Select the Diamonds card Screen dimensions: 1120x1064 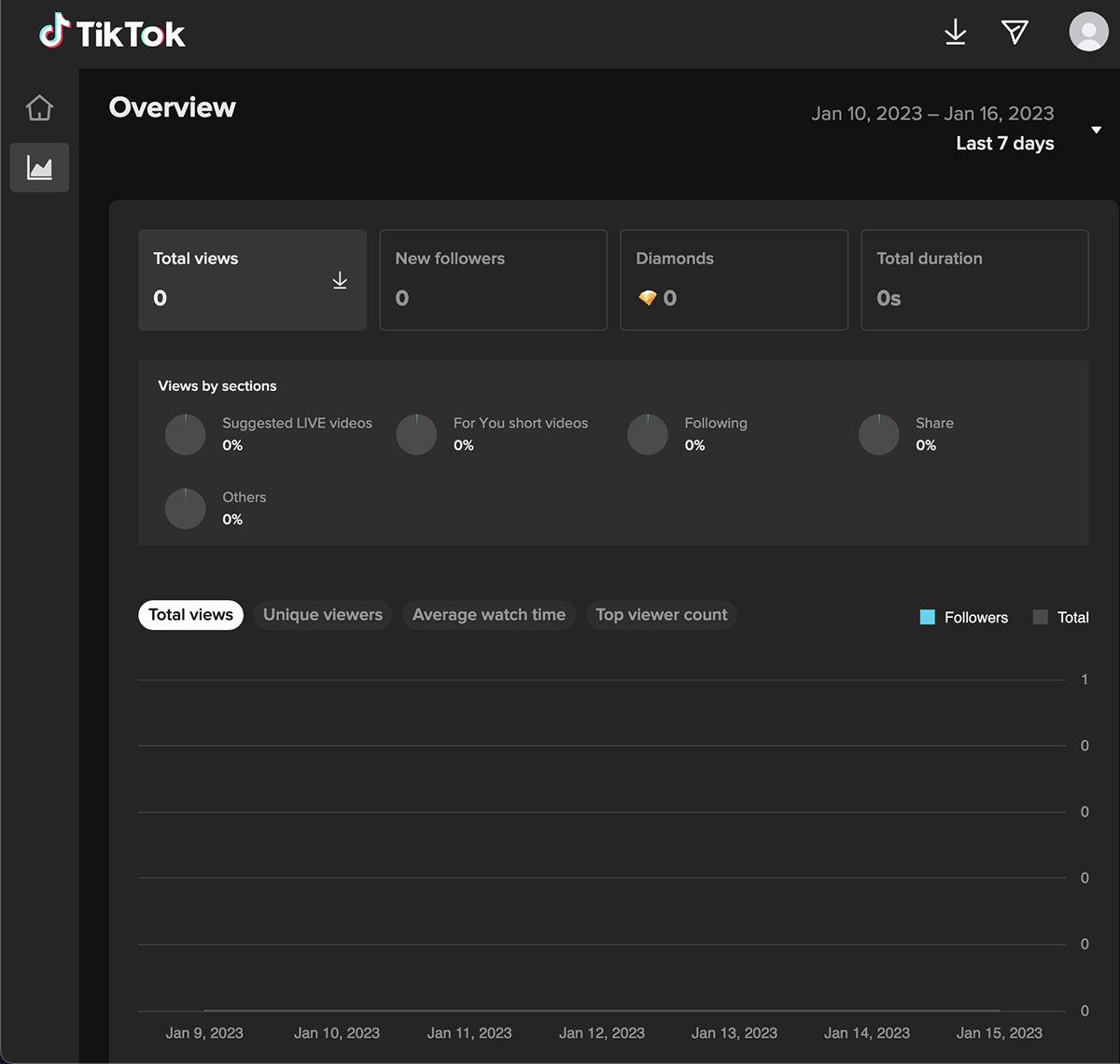[x=735, y=280]
